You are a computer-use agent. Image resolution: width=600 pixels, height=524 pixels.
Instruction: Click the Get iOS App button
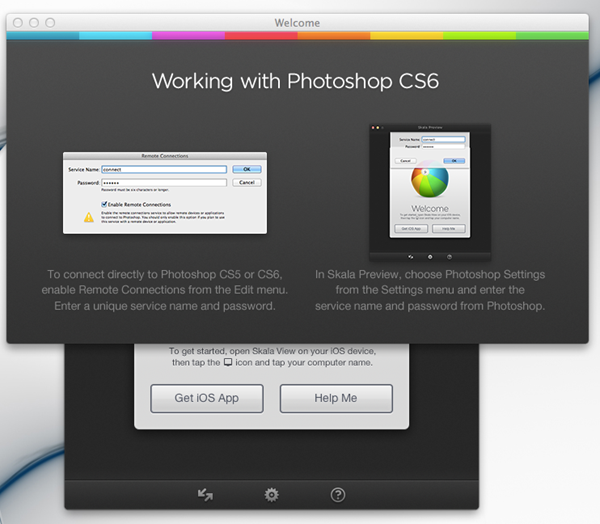pyautogui.click(x=207, y=398)
